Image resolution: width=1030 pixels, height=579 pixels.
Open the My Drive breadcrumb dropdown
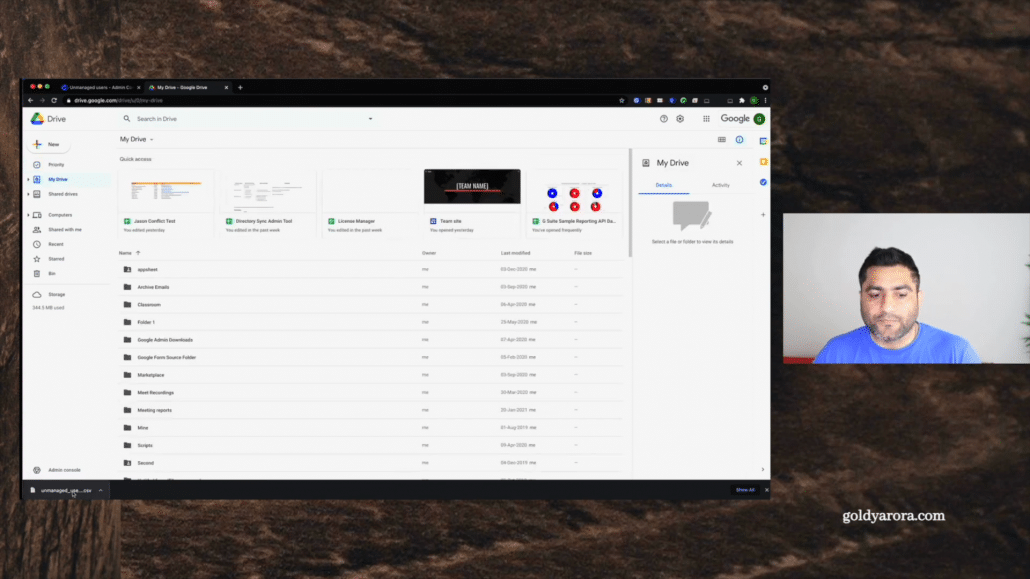click(137, 139)
